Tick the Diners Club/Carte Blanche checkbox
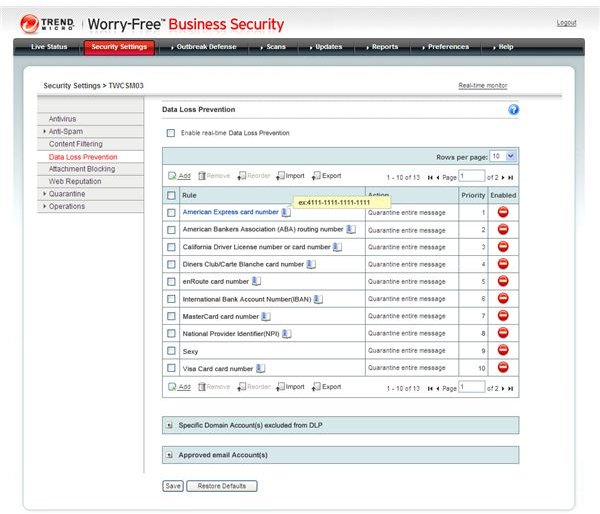The height and width of the screenshot is (514, 600). point(171,264)
